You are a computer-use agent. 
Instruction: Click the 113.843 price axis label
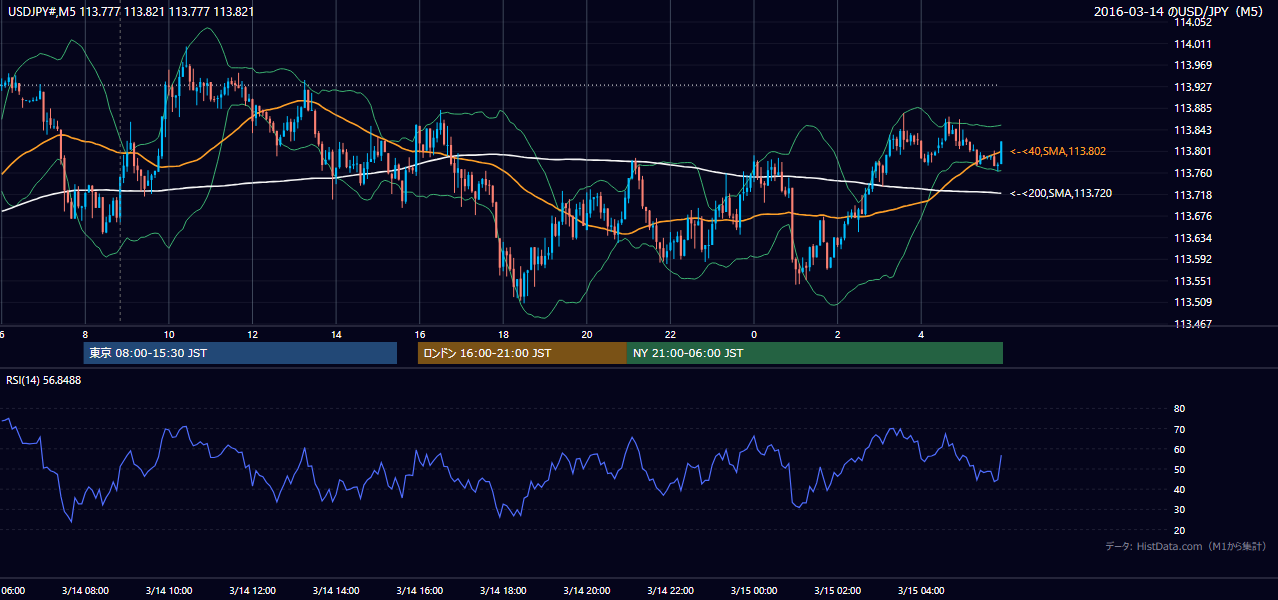pos(1193,130)
